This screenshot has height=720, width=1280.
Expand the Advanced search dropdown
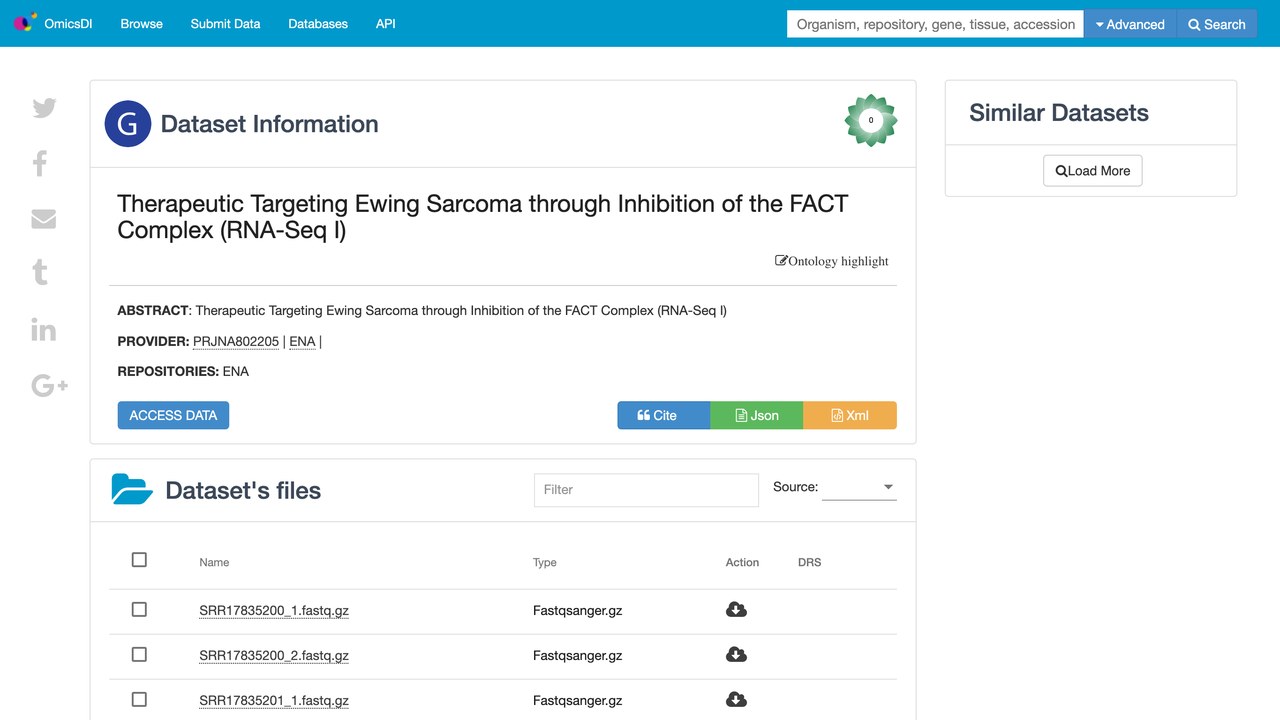point(1130,24)
